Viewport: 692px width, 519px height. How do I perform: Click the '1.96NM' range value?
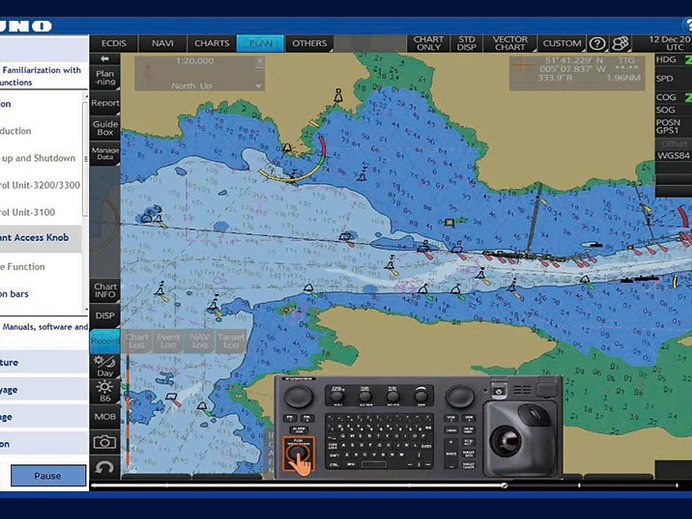pyautogui.click(x=622, y=78)
